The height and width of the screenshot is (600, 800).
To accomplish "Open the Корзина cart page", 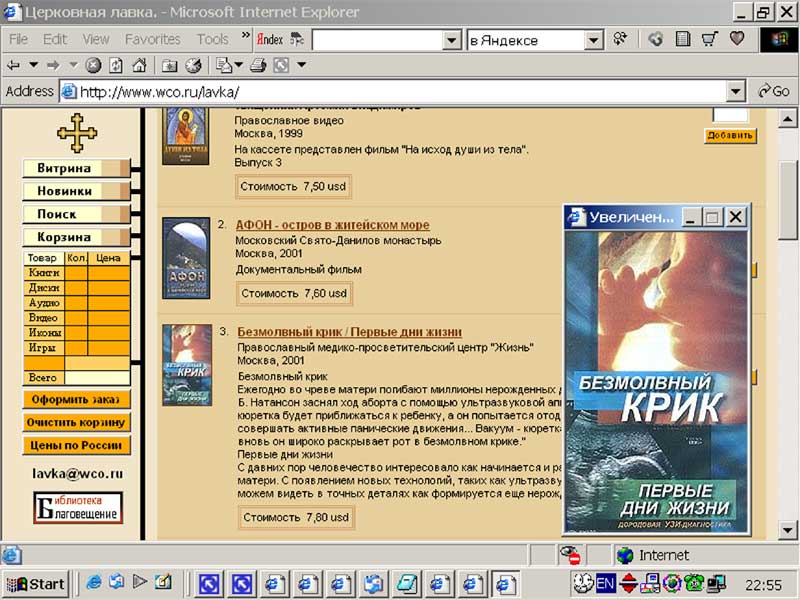I will coord(76,237).
